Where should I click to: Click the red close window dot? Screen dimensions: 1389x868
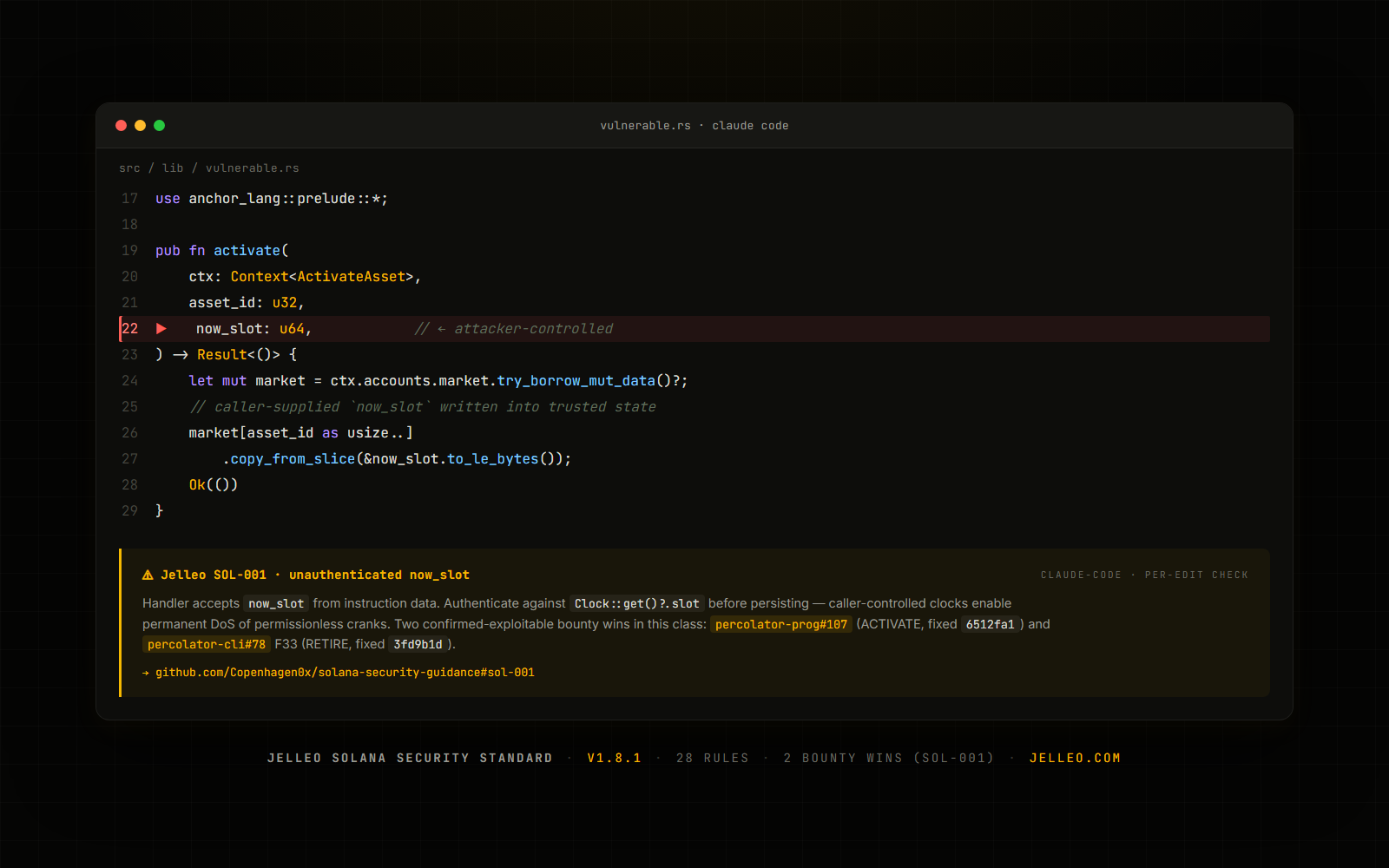tap(122, 126)
